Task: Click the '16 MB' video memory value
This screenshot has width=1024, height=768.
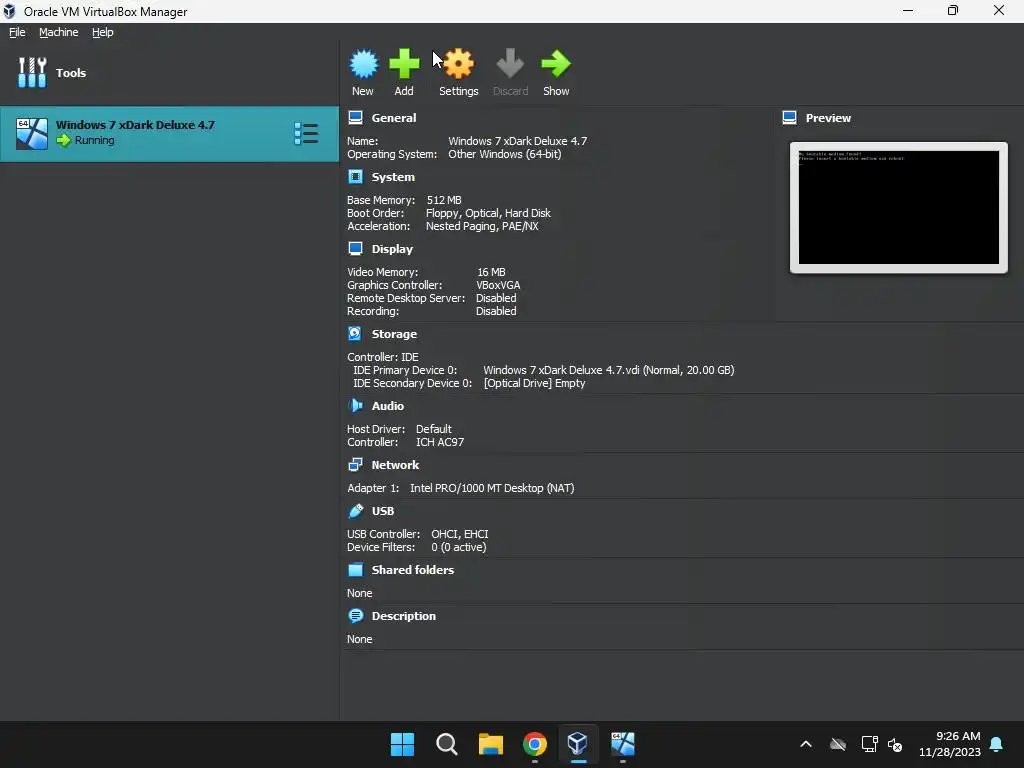Action: point(491,272)
